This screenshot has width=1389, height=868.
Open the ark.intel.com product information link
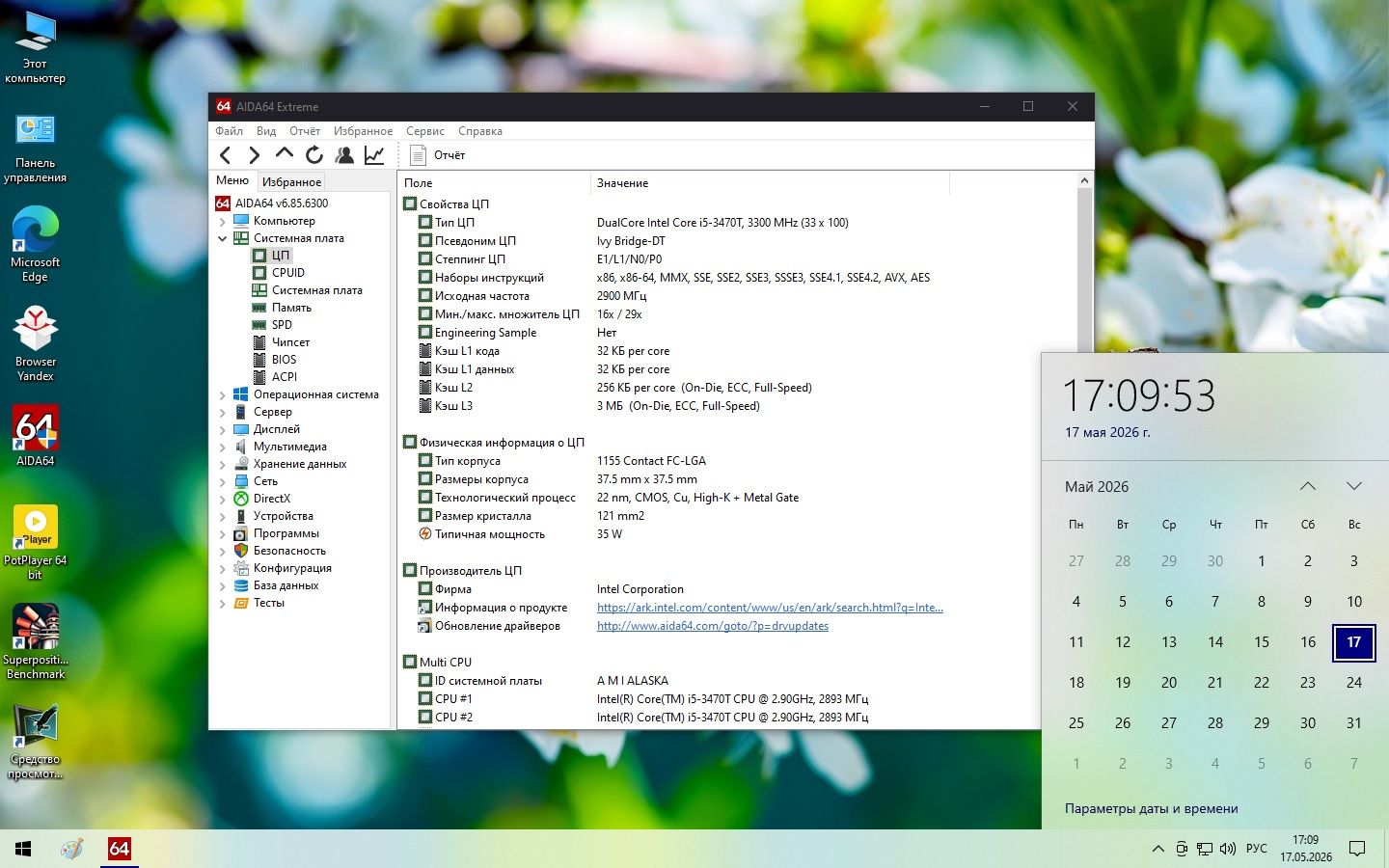point(770,608)
